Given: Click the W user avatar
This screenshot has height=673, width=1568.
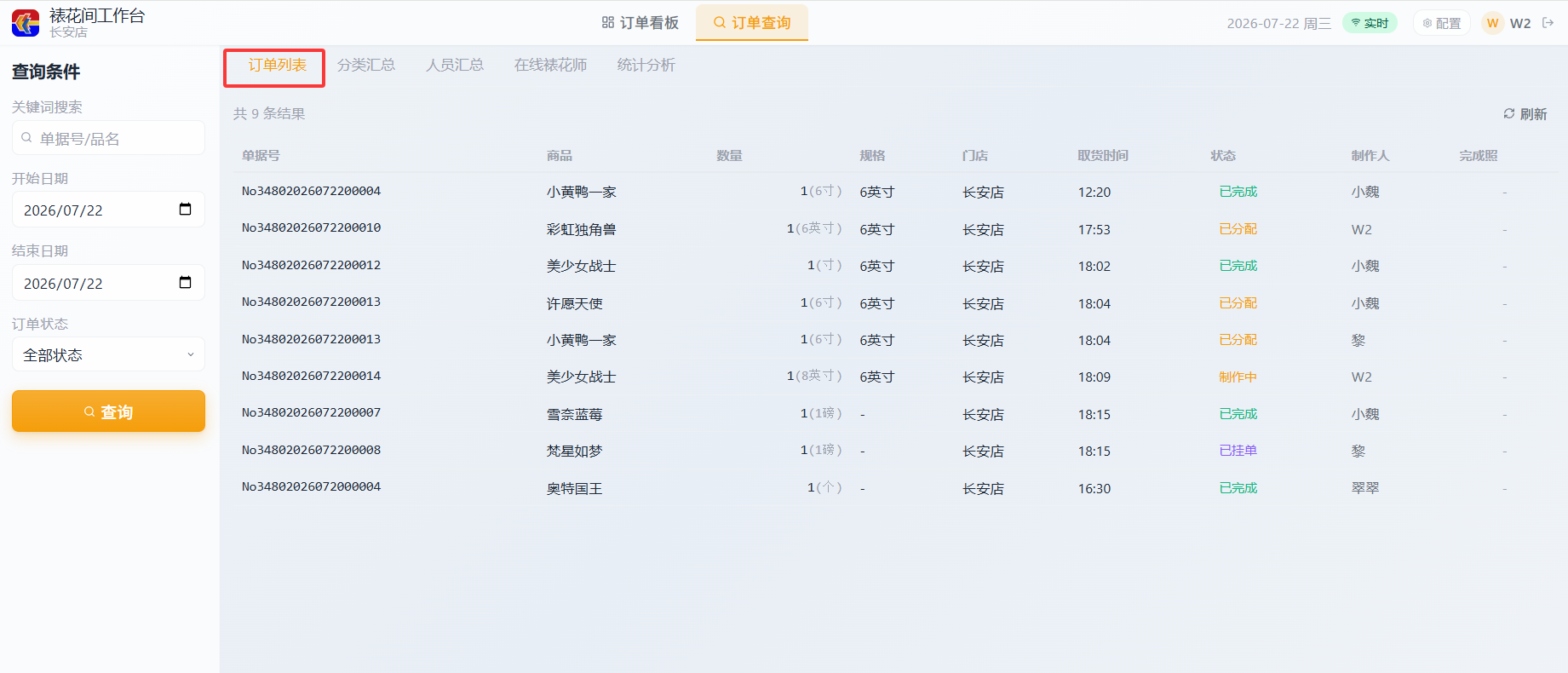Looking at the screenshot, I should [1492, 23].
